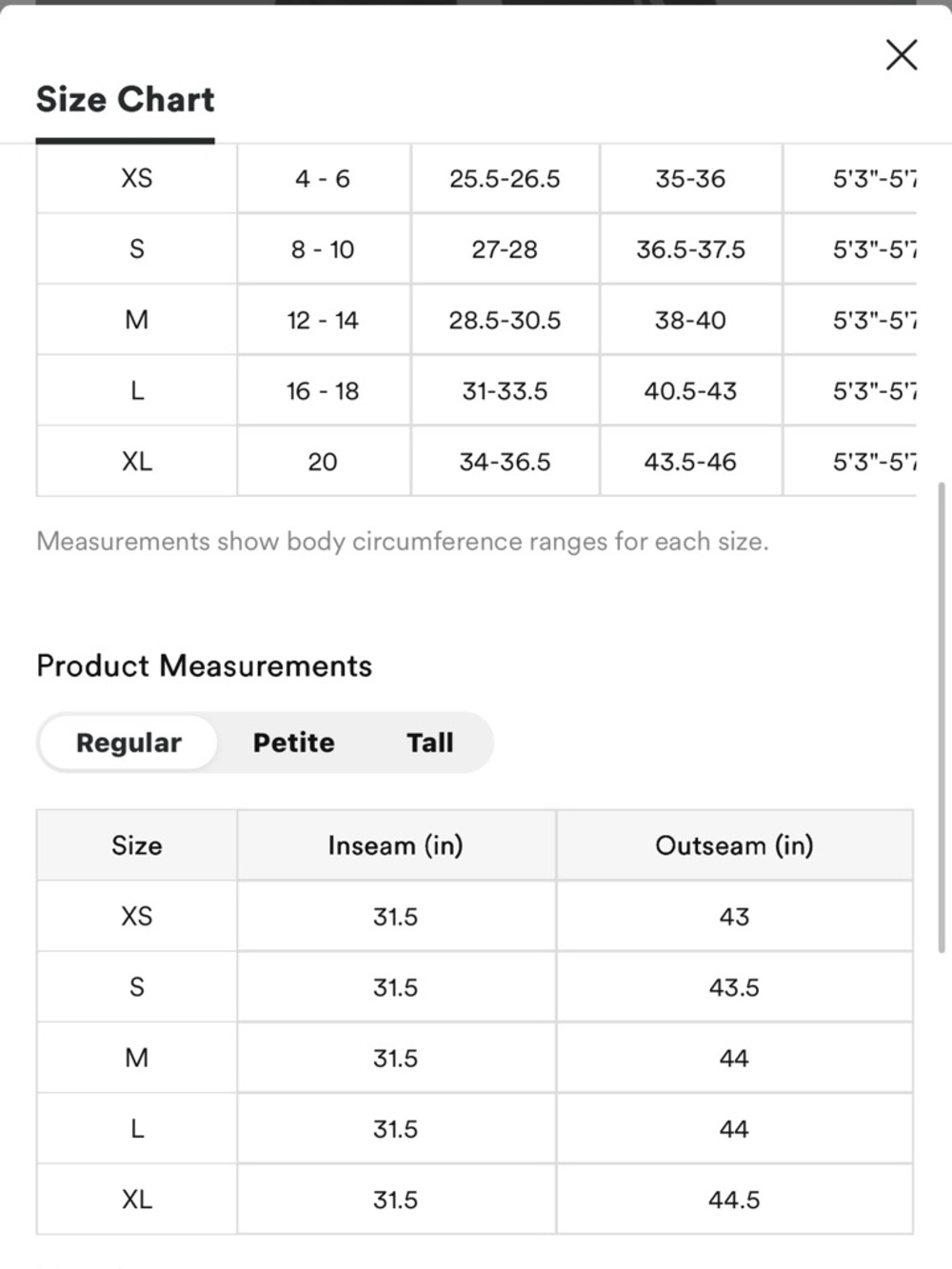Click XS row in product measurements table

tap(474, 916)
